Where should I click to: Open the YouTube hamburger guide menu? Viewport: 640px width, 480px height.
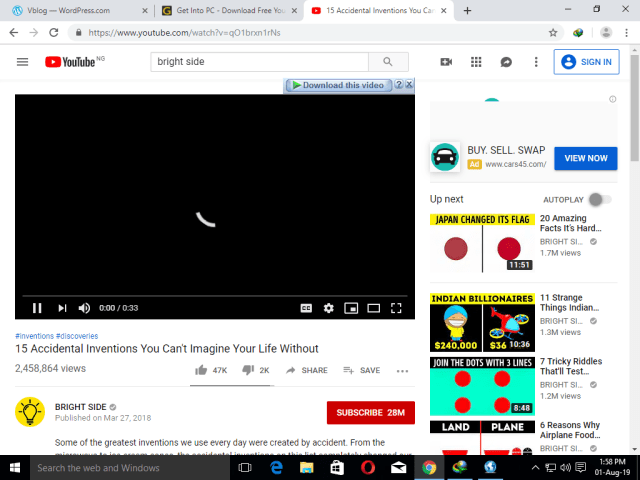(23, 62)
